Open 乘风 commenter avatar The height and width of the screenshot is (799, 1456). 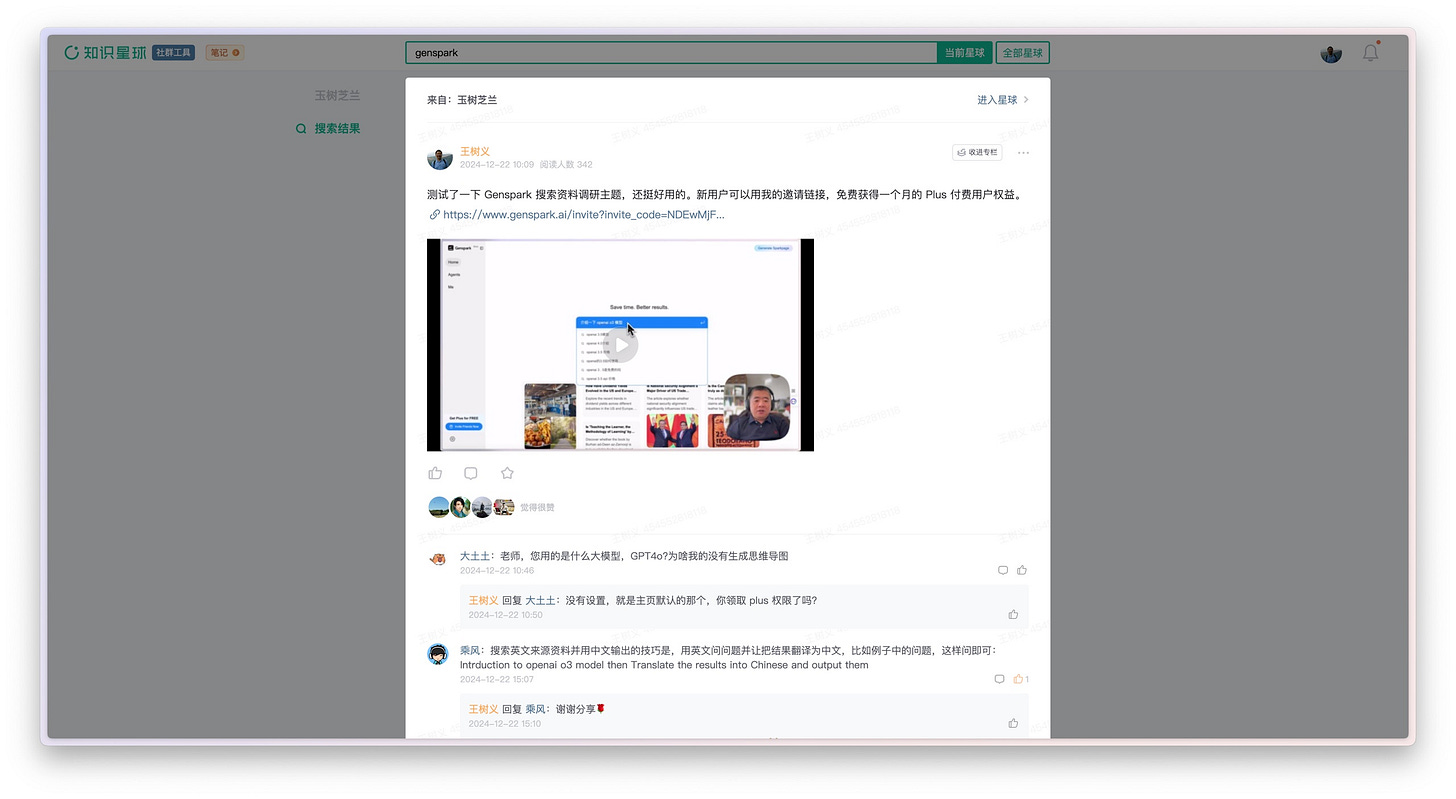tap(438, 654)
